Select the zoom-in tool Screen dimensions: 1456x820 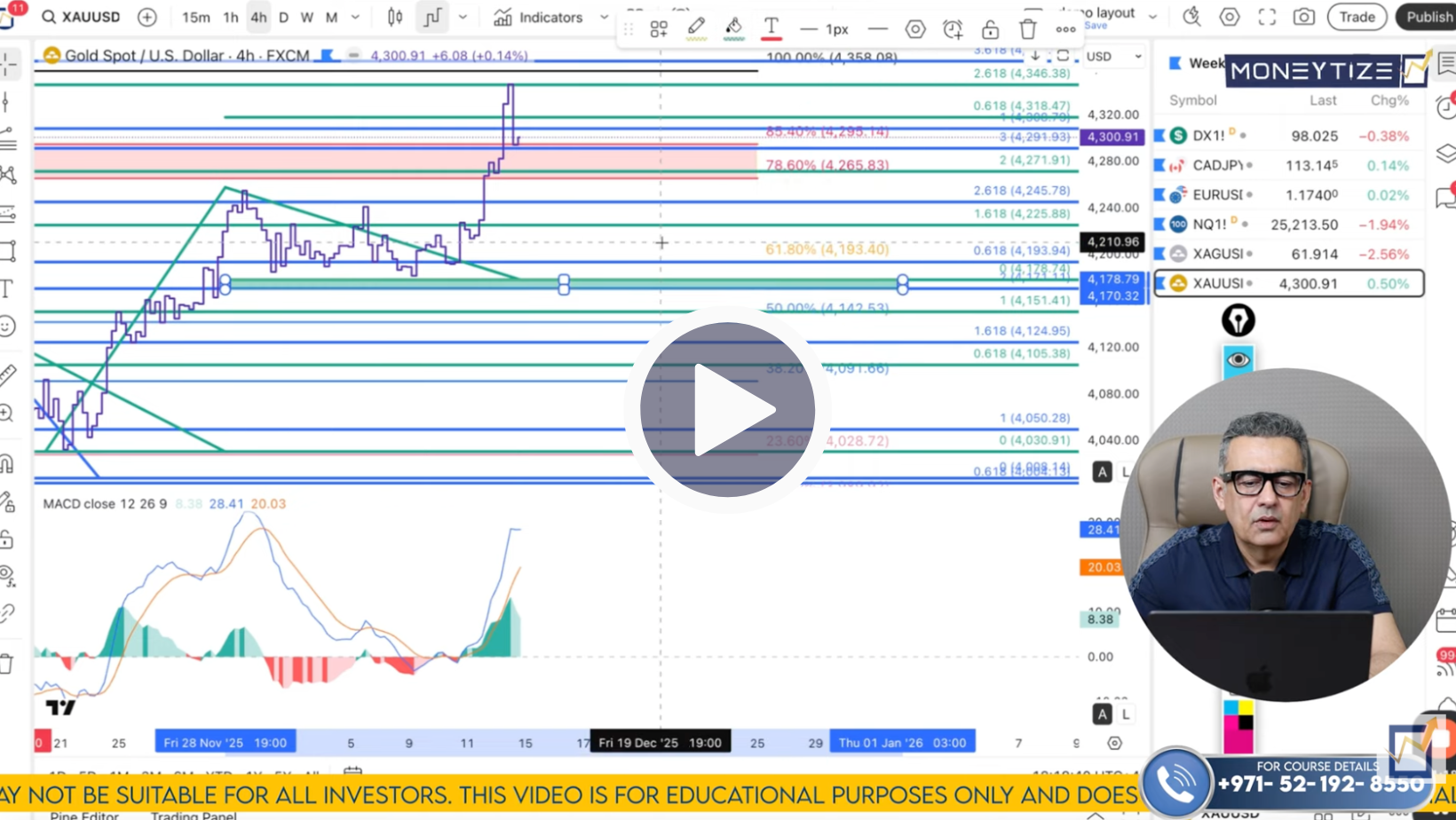(10, 413)
